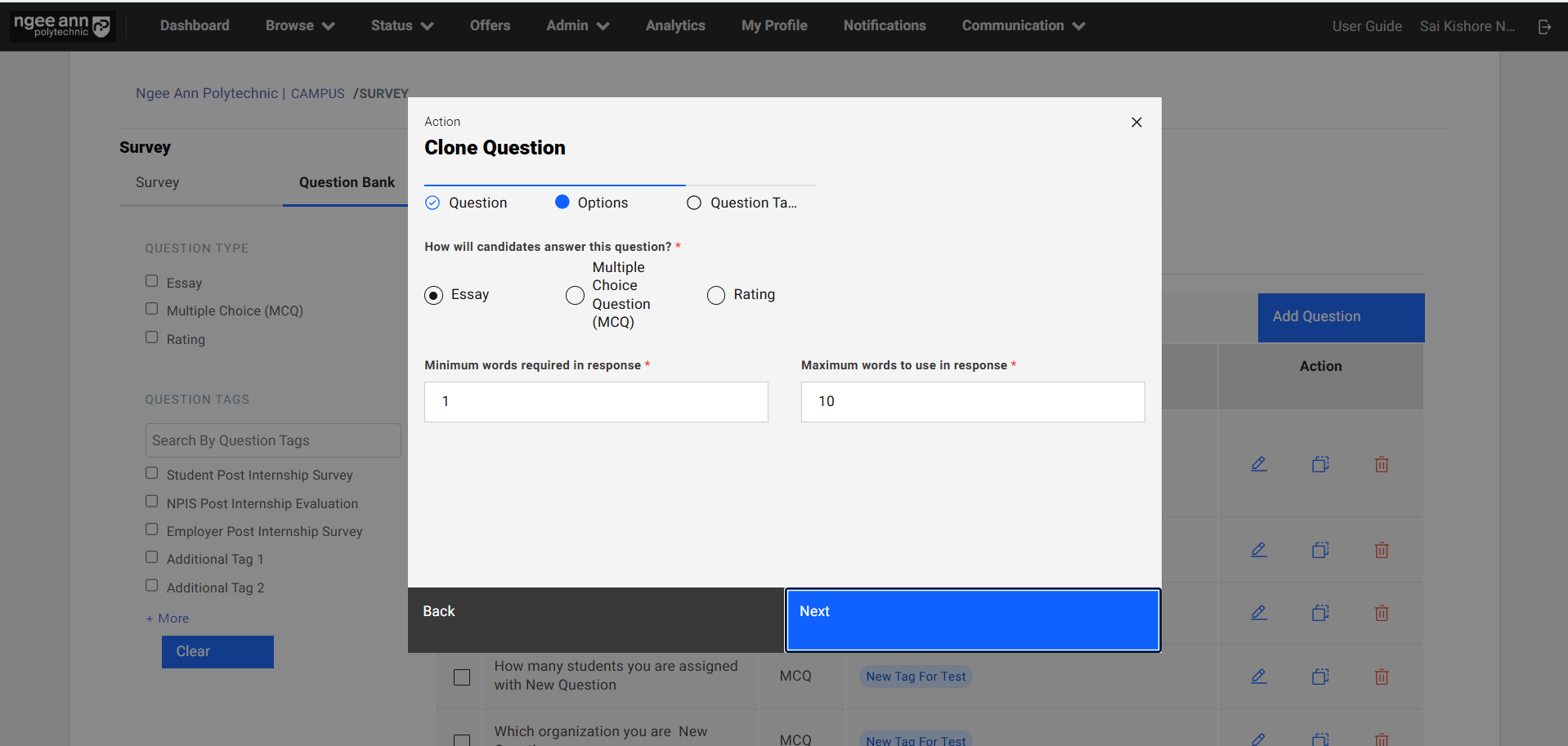Open the Admin dropdown menu

click(577, 26)
